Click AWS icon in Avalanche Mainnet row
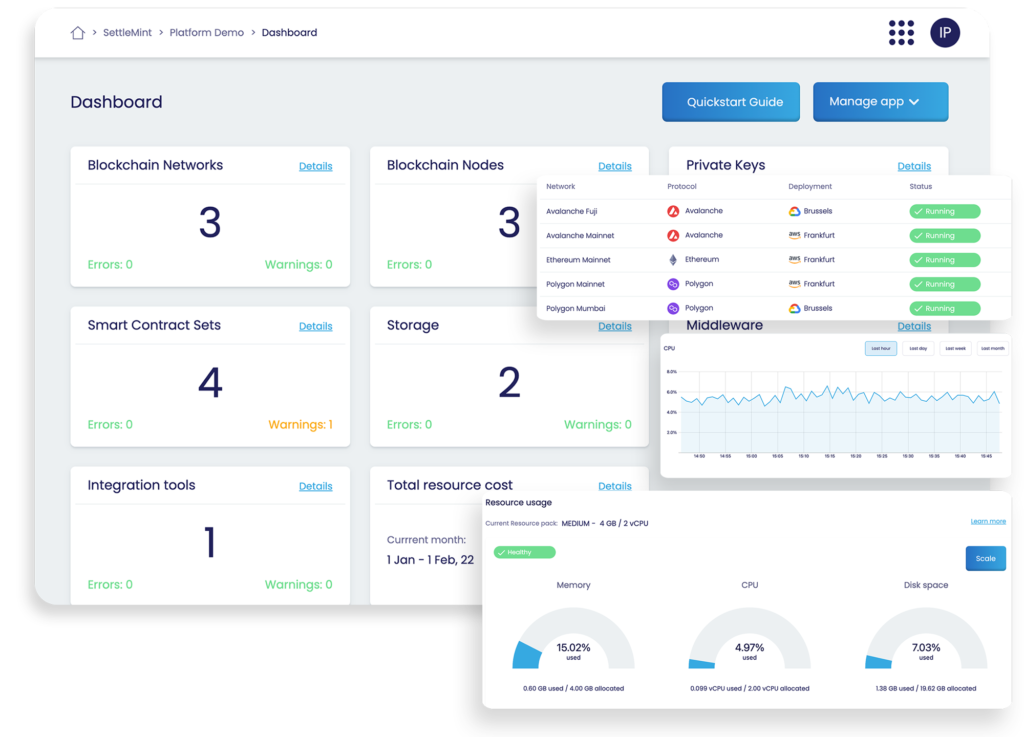Screen dimensions: 1024x737 coord(794,235)
